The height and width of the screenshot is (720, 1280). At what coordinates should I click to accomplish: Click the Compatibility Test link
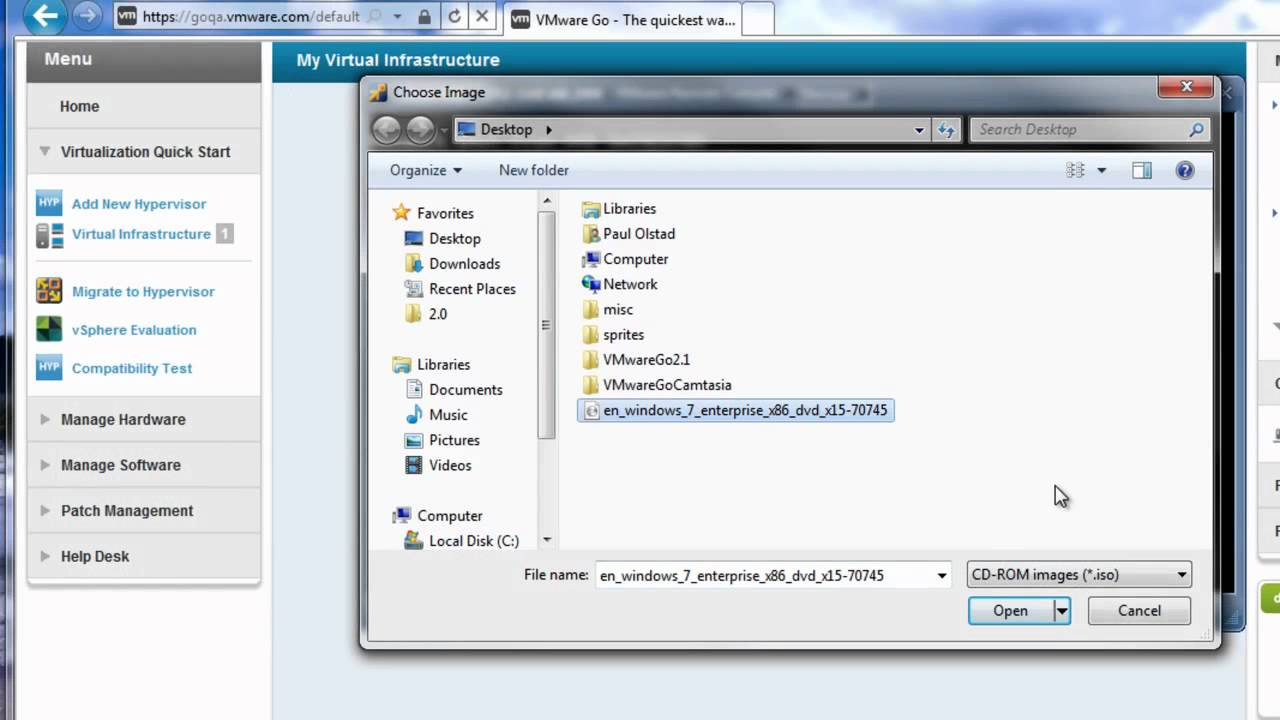pyautogui.click(x=132, y=367)
